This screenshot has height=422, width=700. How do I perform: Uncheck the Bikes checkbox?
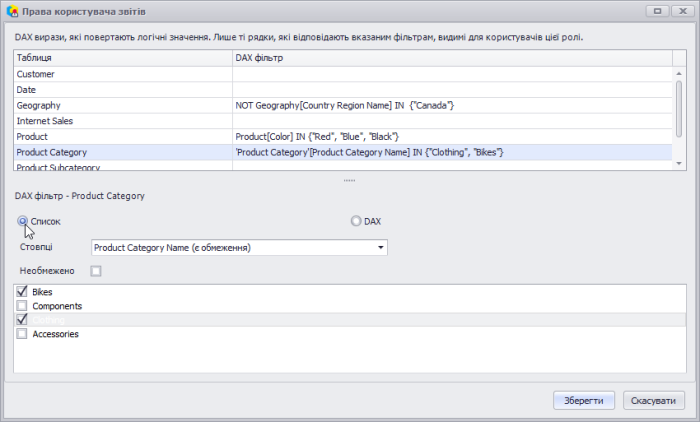point(22,291)
